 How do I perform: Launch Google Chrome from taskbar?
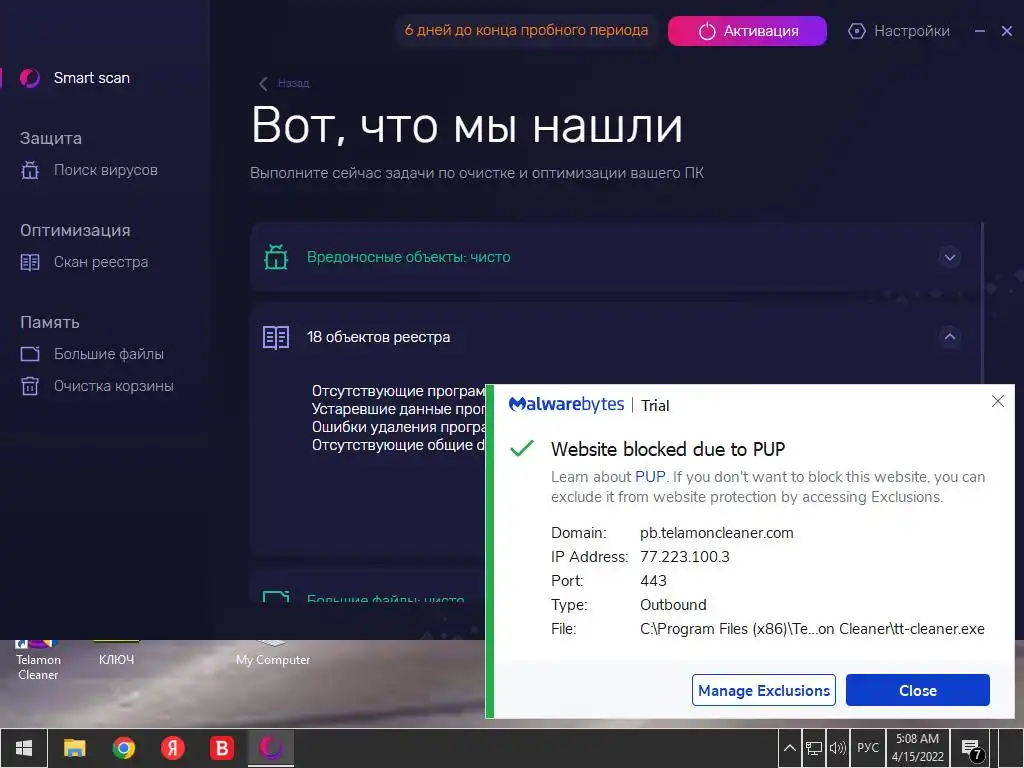pyautogui.click(x=124, y=748)
